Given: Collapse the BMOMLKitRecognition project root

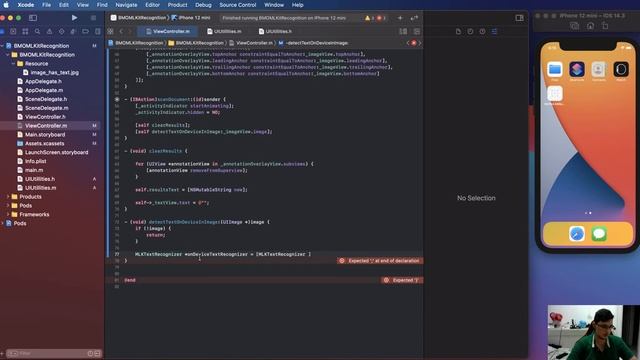Looking at the screenshot, I should click(x=2, y=46).
